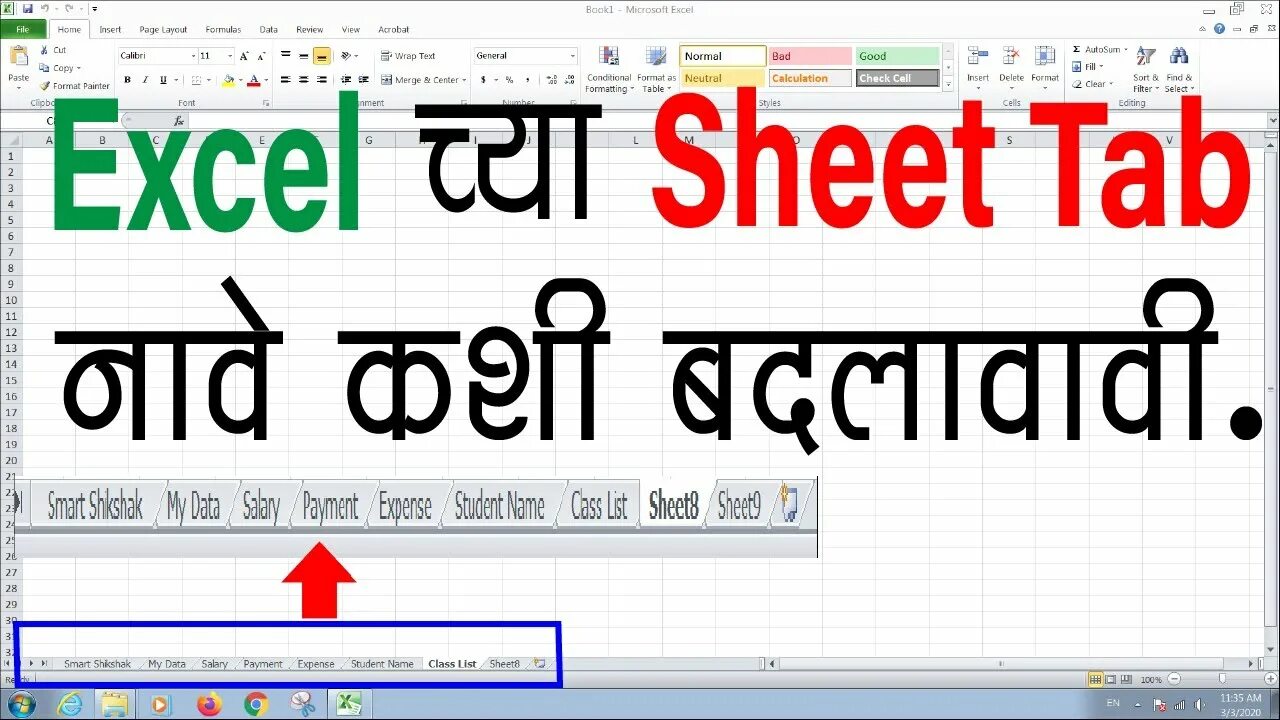1280x720 pixels.
Task: Click the zoom slider handle
Action: 1221,679
